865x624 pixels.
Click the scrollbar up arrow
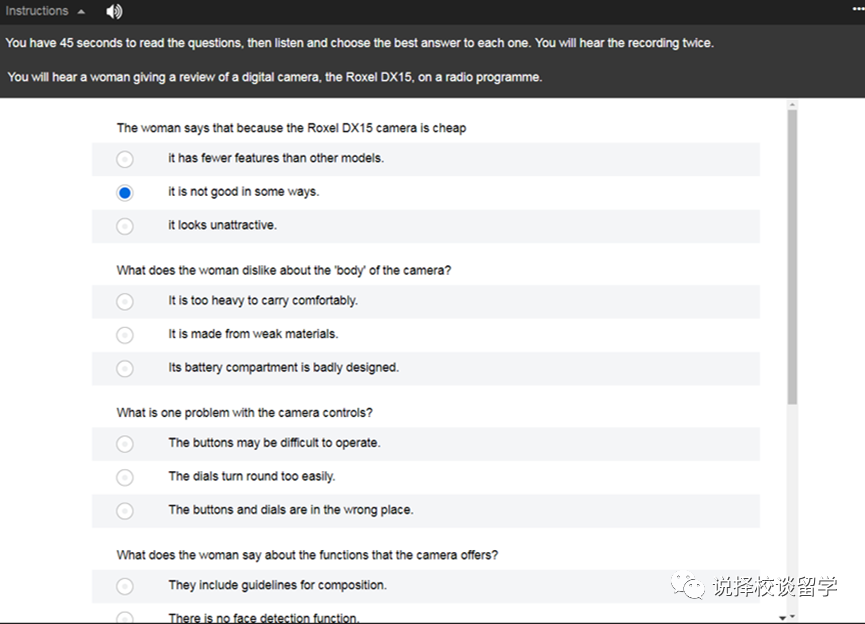(792, 105)
